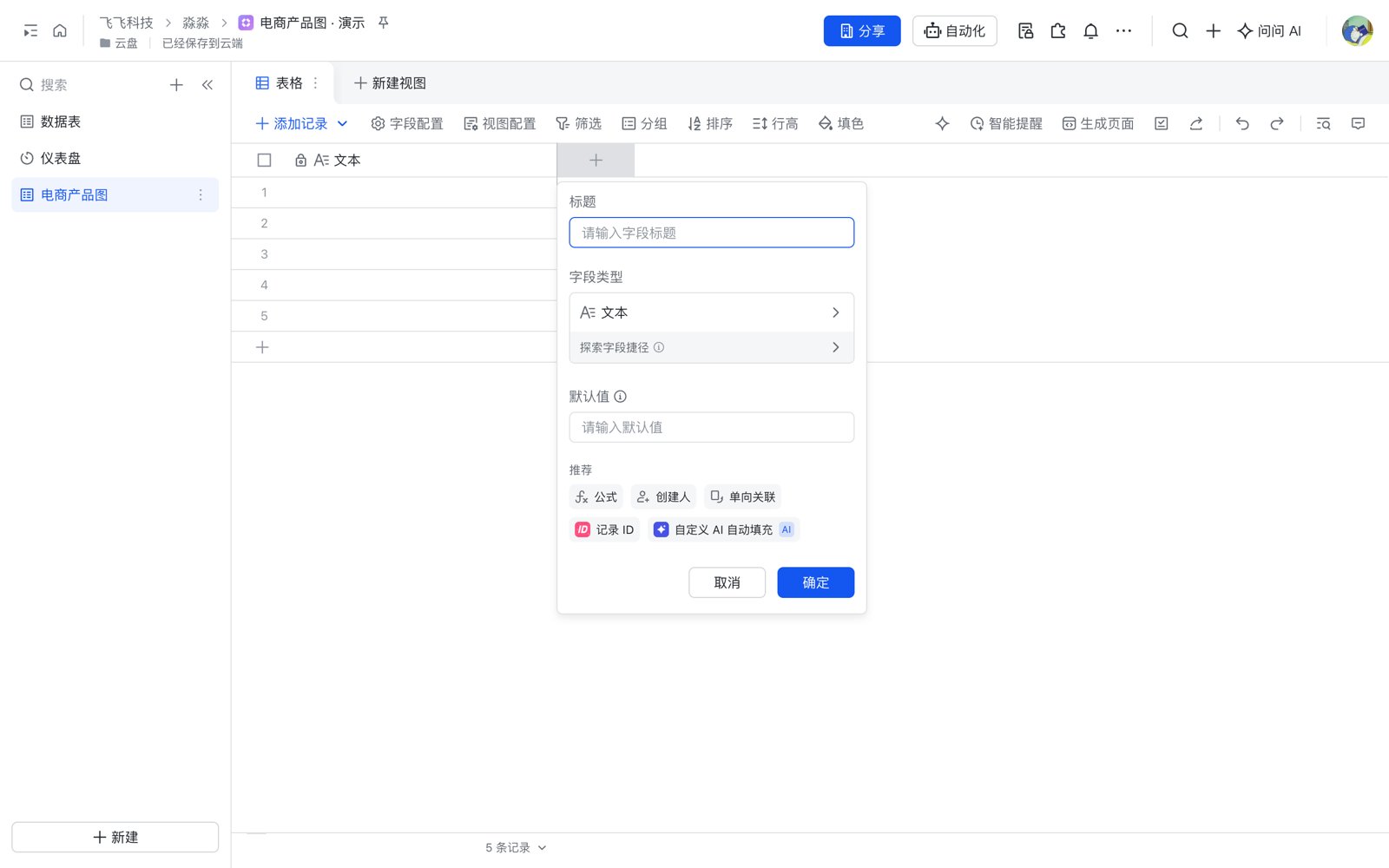The width and height of the screenshot is (1389, 868).
Task: Add a new item via sidebar plus icon
Action: [176, 84]
